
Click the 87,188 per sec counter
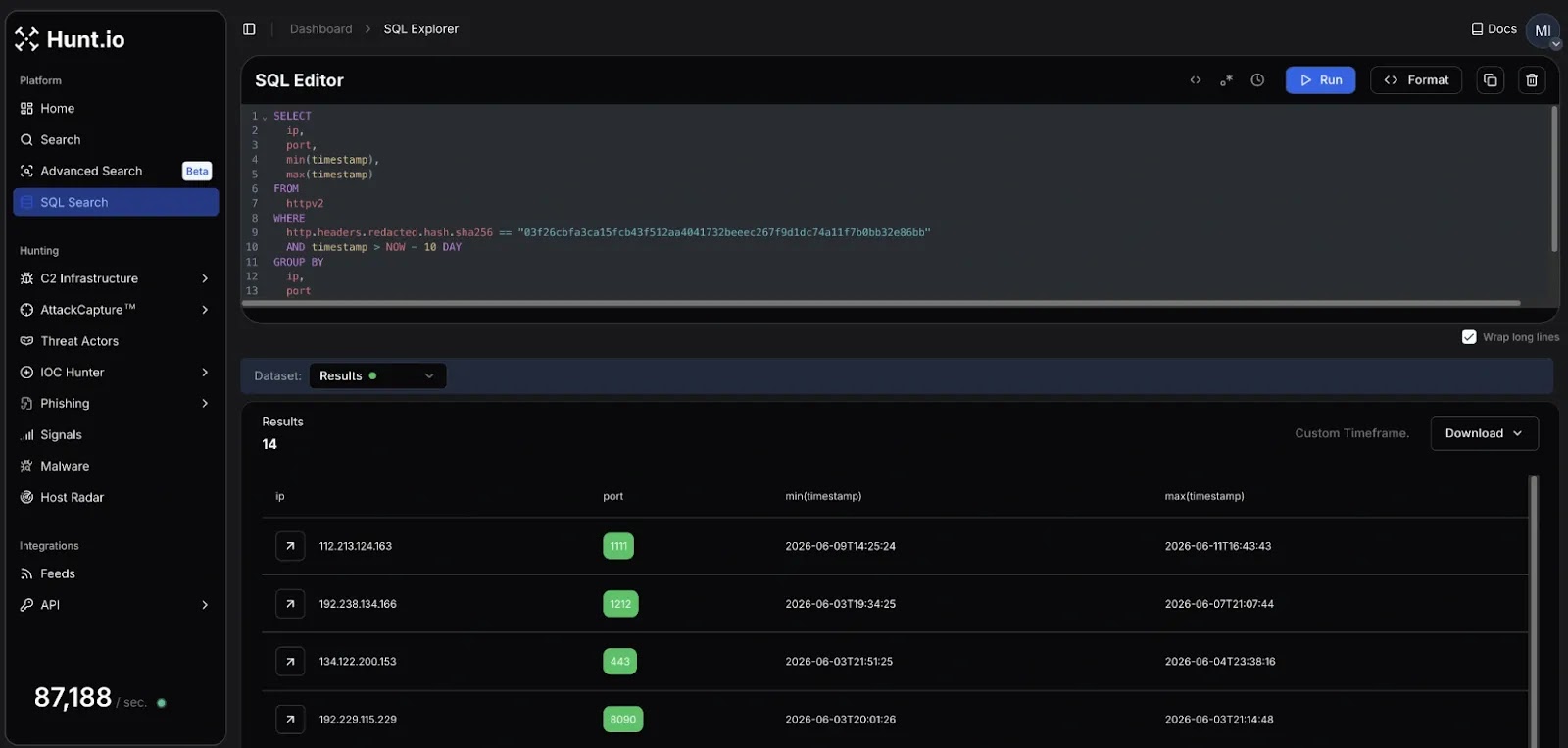click(99, 698)
